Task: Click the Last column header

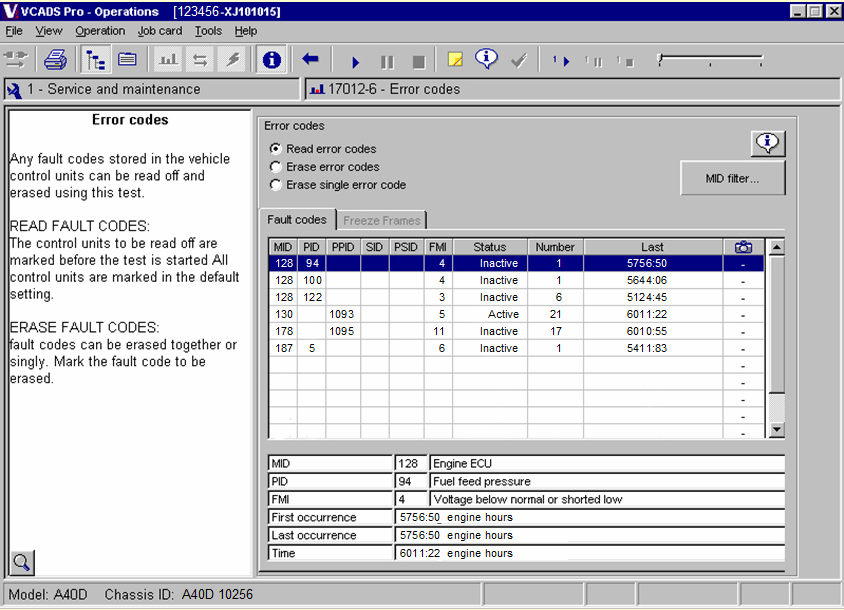Action: click(x=652, y=247)
